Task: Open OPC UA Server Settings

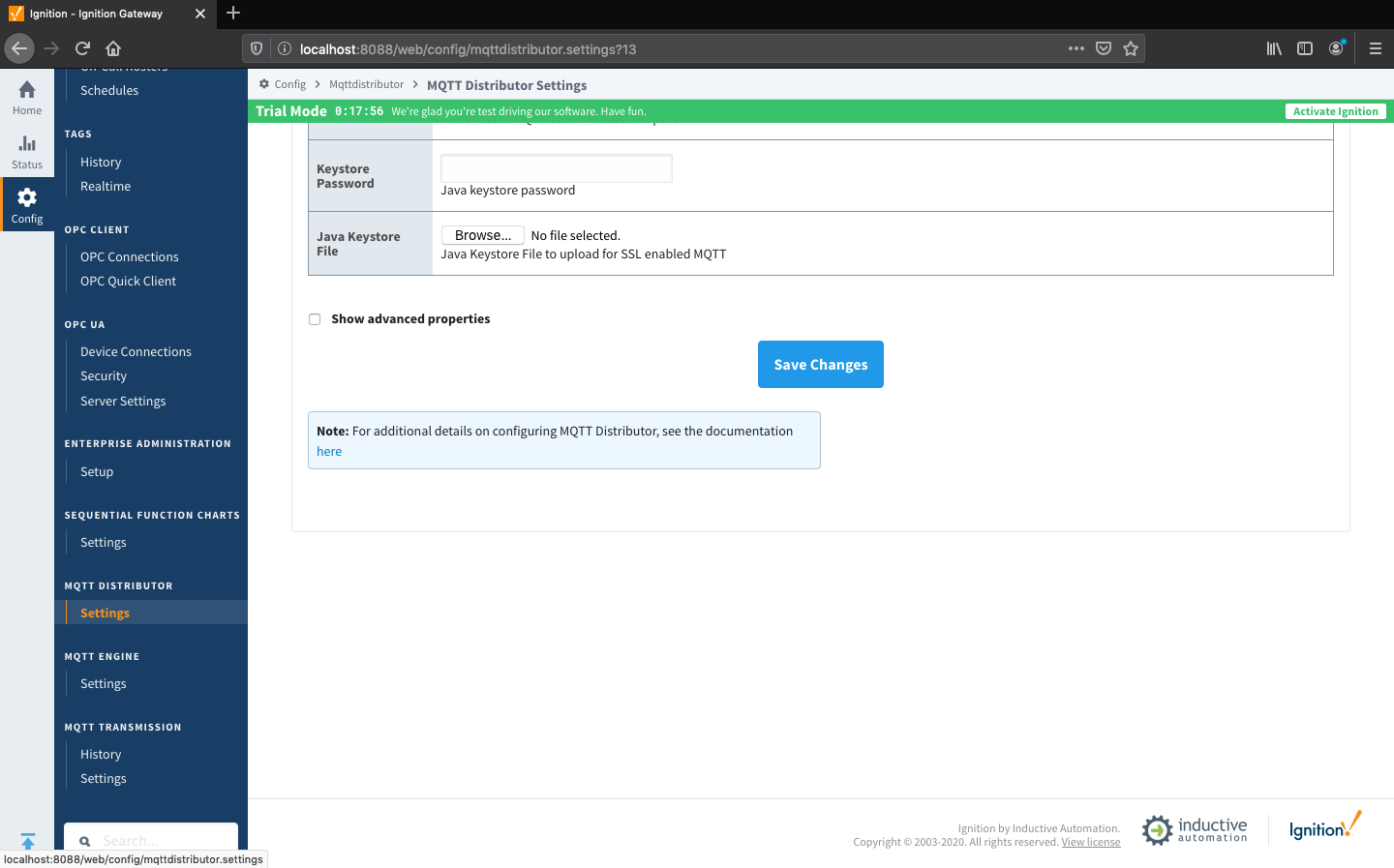Action: click(123, 401)
